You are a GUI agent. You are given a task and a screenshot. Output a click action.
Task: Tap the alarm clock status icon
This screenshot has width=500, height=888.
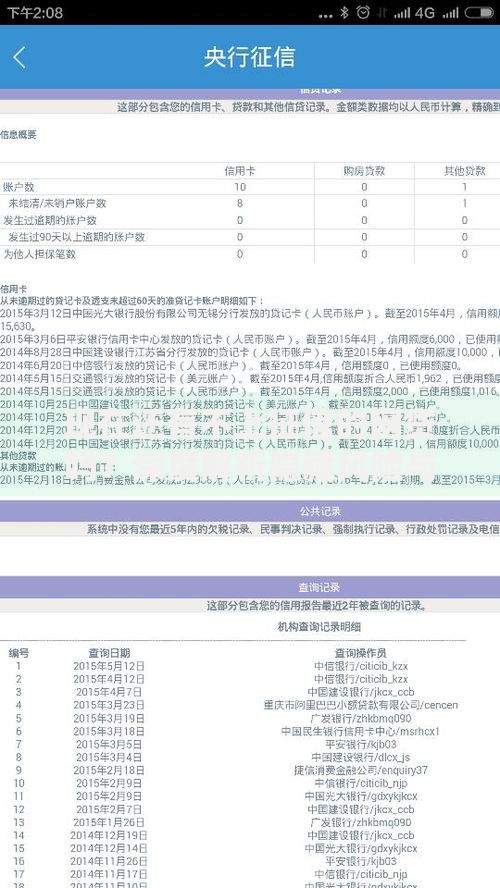pyautogui.click(x=364, y=12)
